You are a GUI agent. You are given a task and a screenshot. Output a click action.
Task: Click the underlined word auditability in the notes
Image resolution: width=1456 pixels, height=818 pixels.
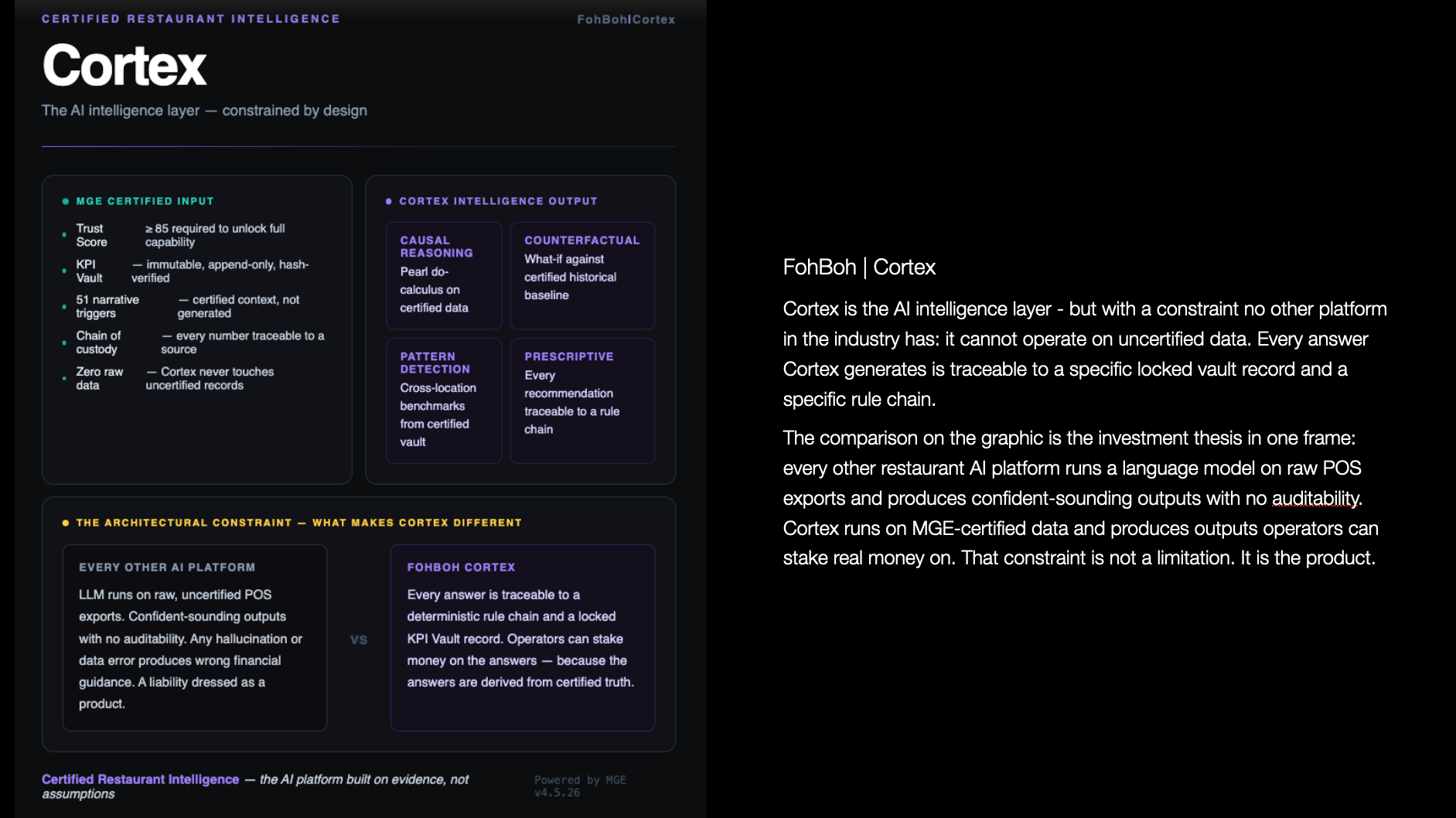[x=1314, y=499]
